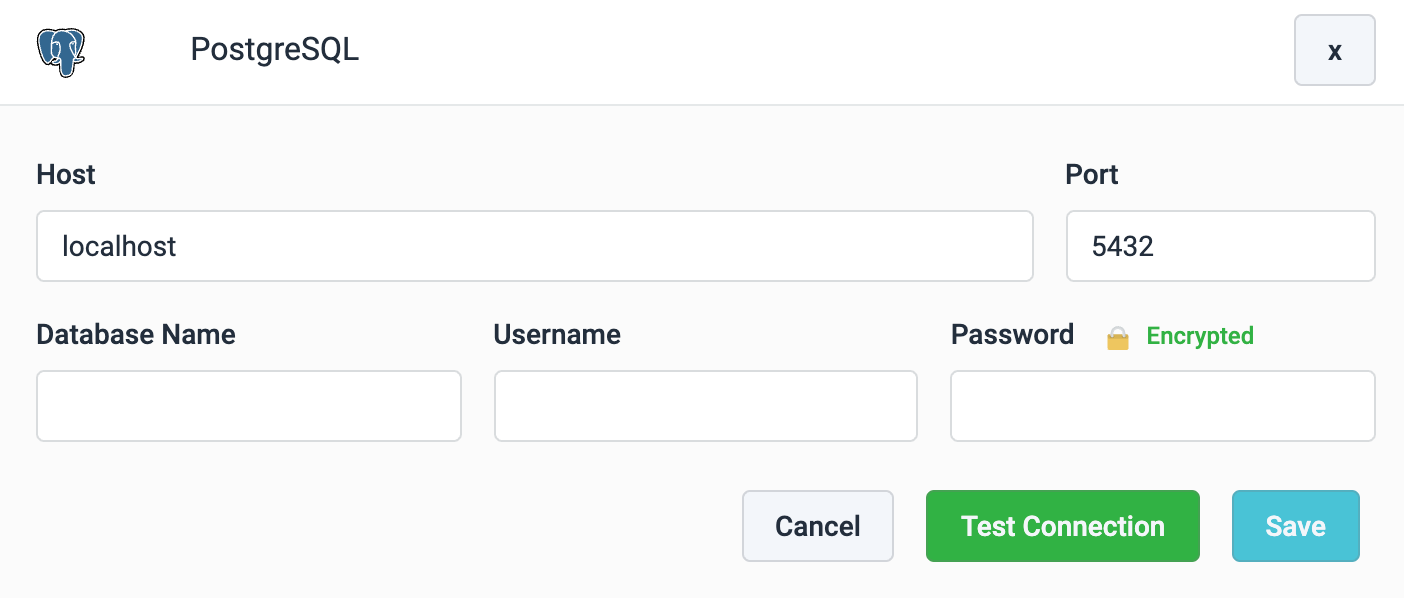Click the PostgreSQL elephant logo
The width and height of the screenshot is (1404, 598).
click(61, 51)
